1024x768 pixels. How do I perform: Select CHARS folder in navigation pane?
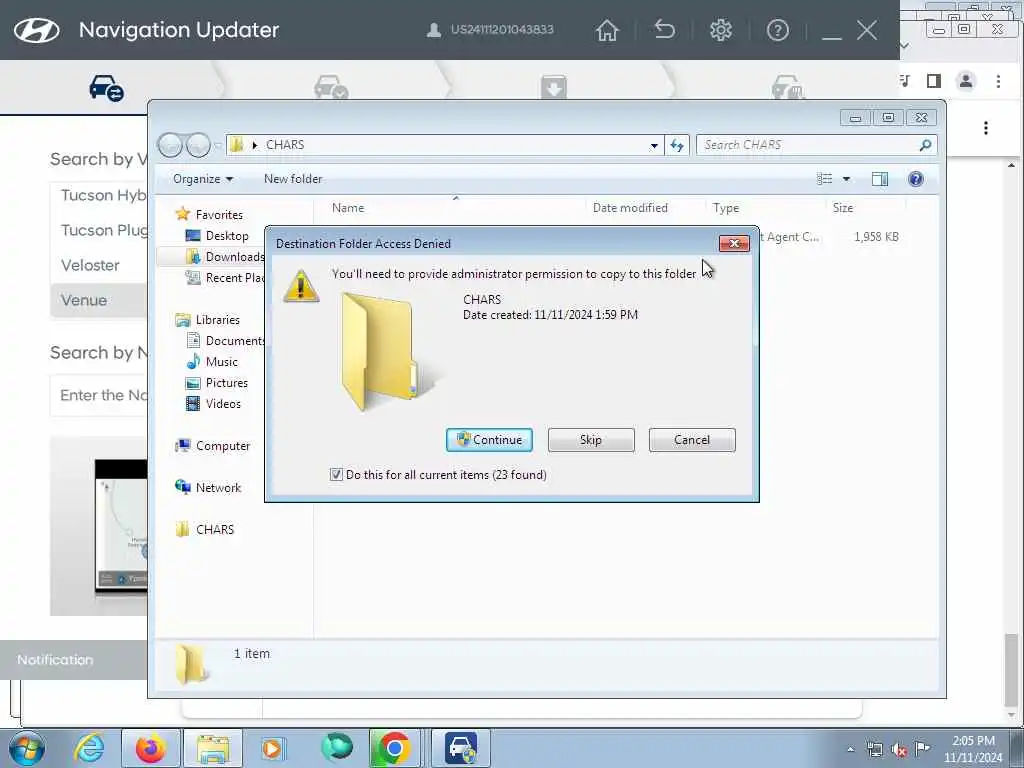coord(205,530)
